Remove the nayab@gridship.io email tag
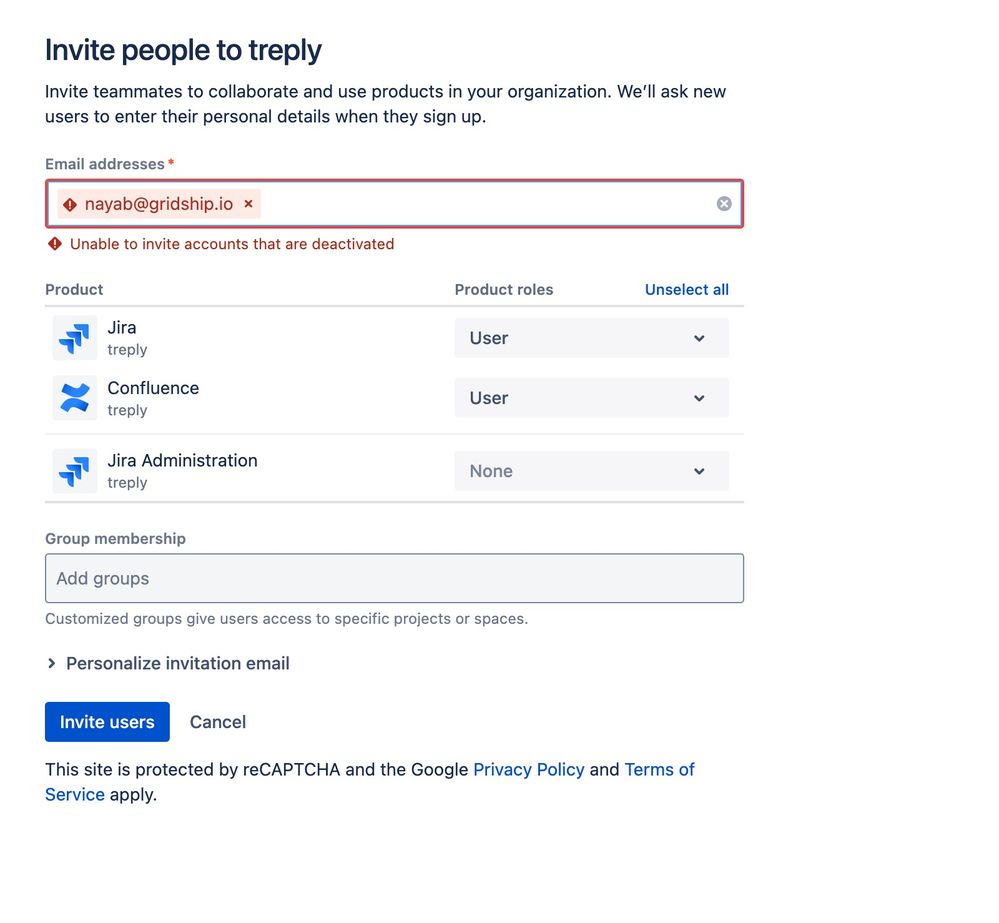Screen dimensions: 999x923 (x=248, y=204)
